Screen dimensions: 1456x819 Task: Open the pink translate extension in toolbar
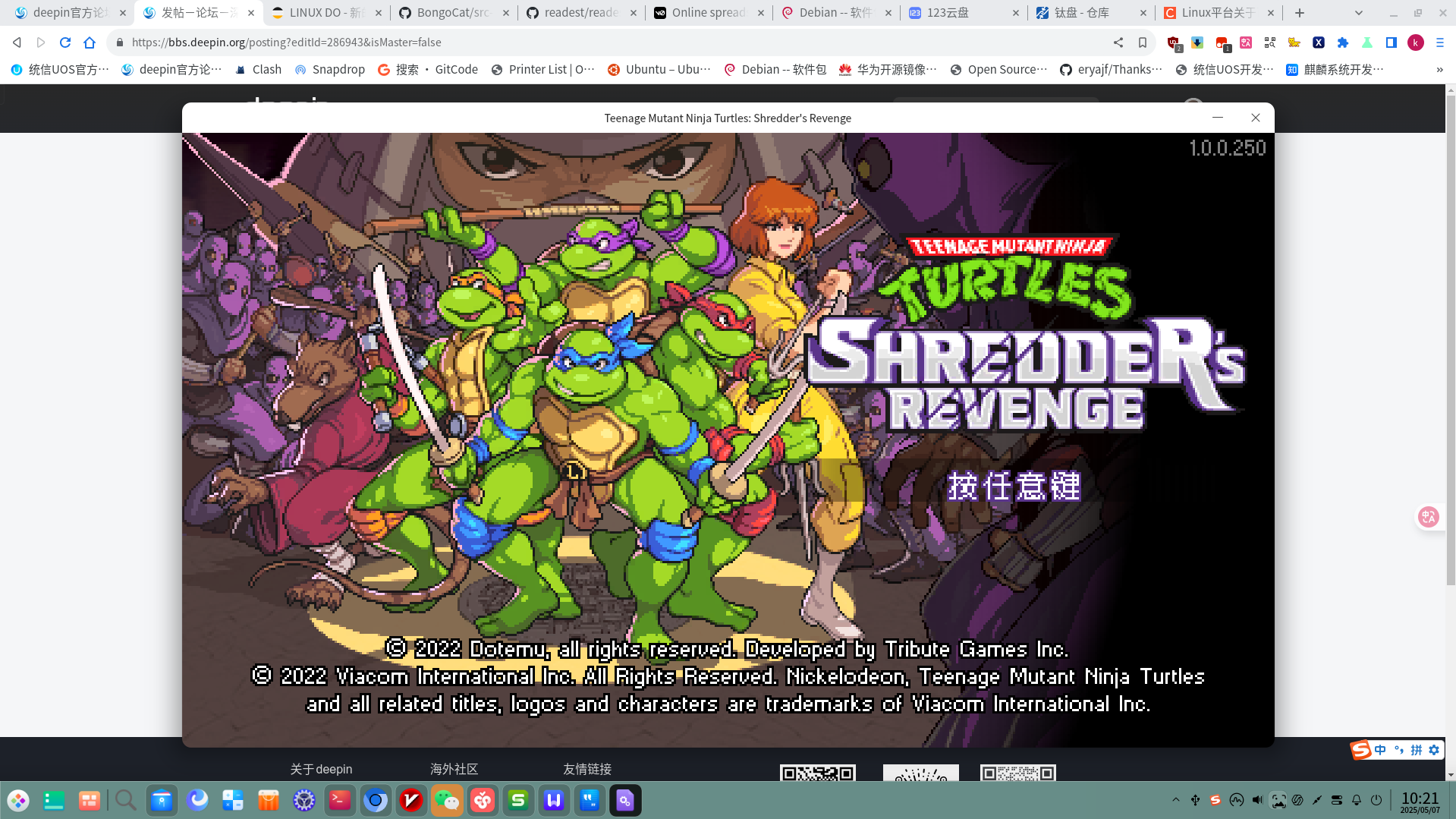click(1246, 43)
